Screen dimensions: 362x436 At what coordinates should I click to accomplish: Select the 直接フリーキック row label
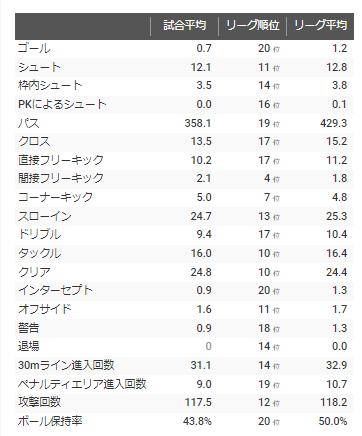(x=61, y=161)
